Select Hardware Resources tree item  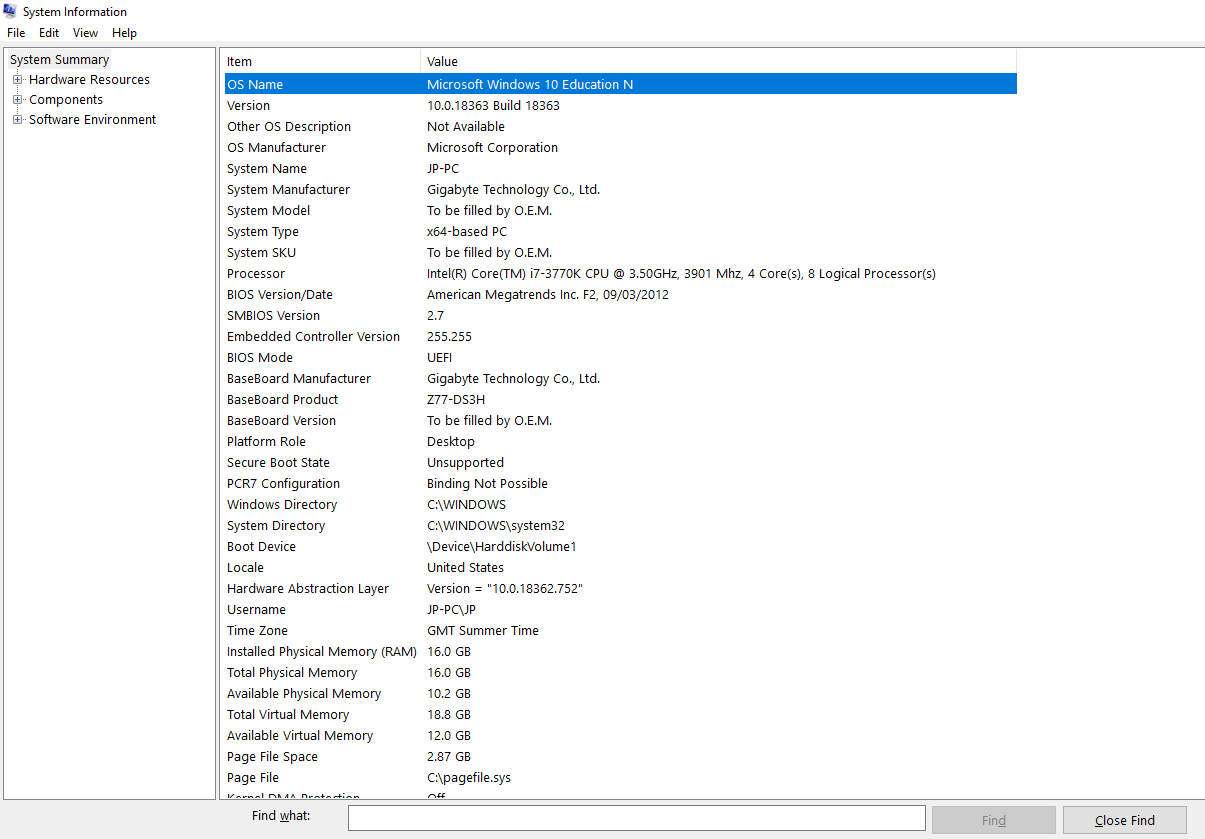[x=89, y=80]
